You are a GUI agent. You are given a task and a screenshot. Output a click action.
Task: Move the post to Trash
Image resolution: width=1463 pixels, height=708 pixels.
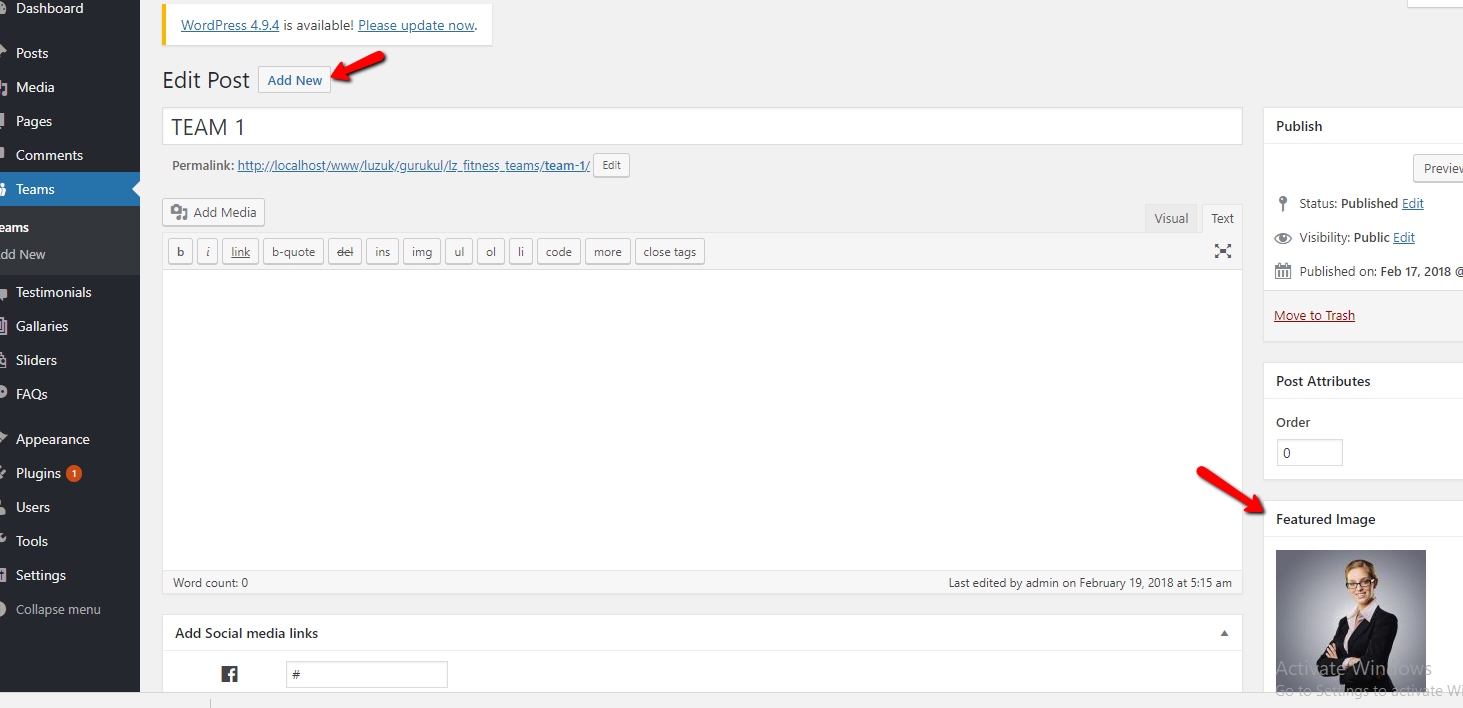tap(1314, 315)
